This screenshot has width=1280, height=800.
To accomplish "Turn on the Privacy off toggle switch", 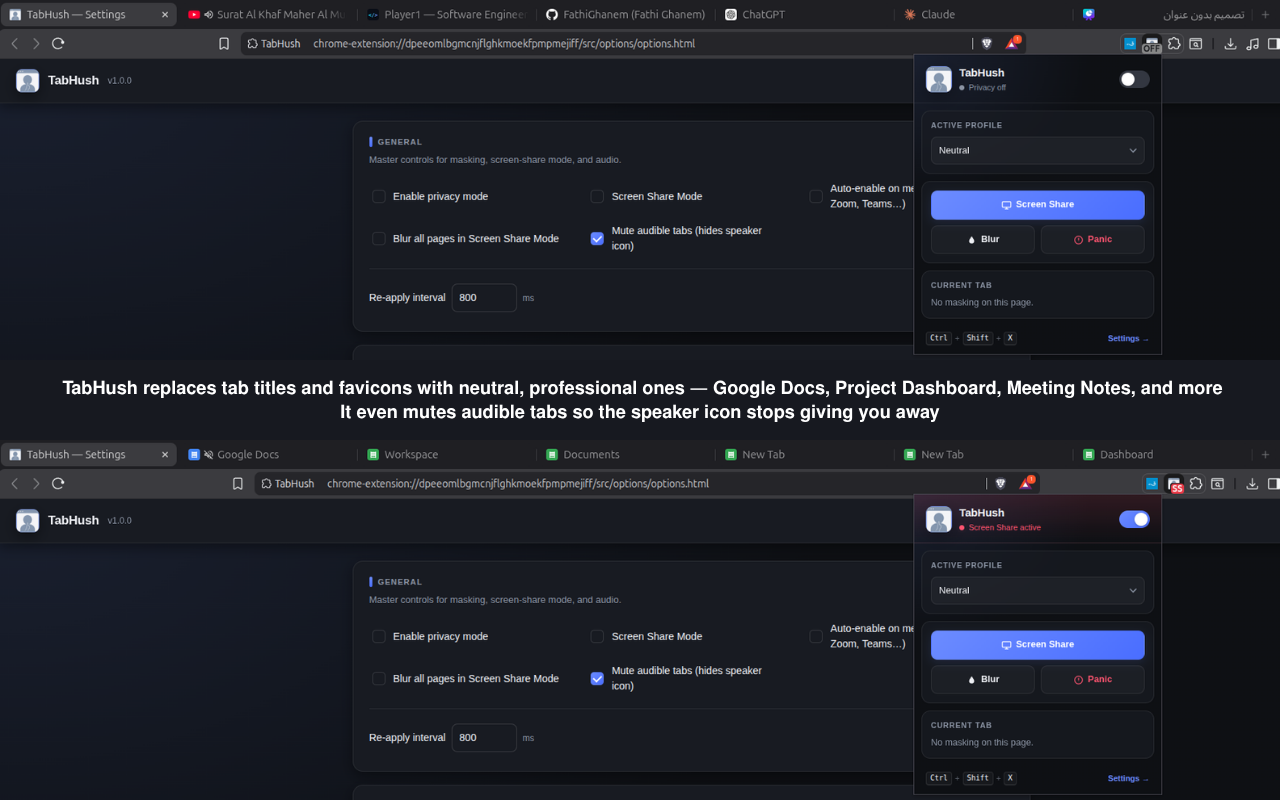I will click(1134, 79).
